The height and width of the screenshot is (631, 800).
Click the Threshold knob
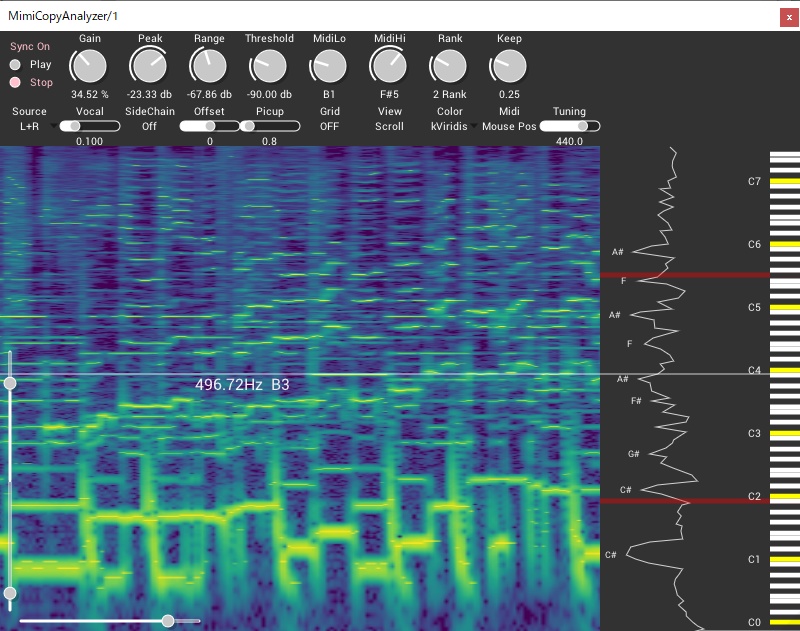click(269, 66)
